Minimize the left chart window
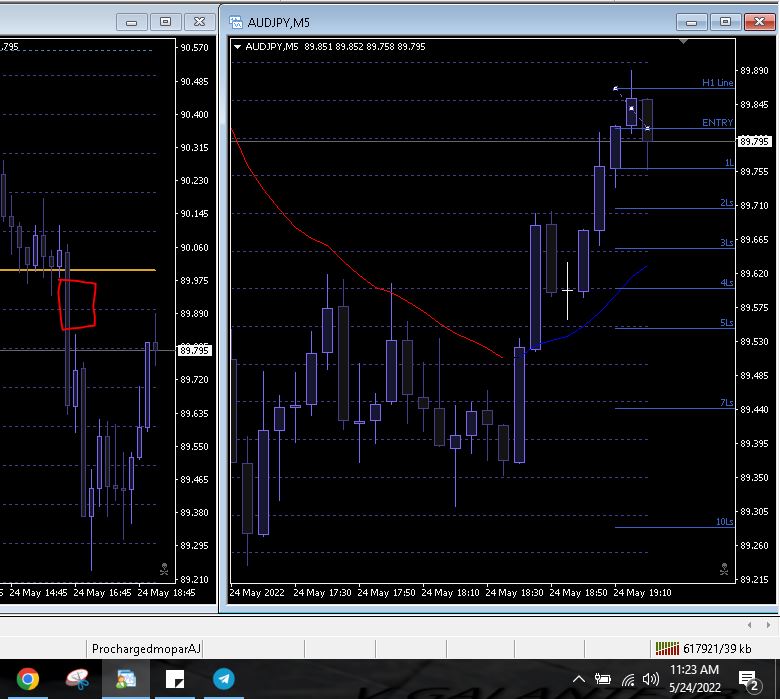Image resolution: width=780 pixels, height=699 pixels. (131, 22)
